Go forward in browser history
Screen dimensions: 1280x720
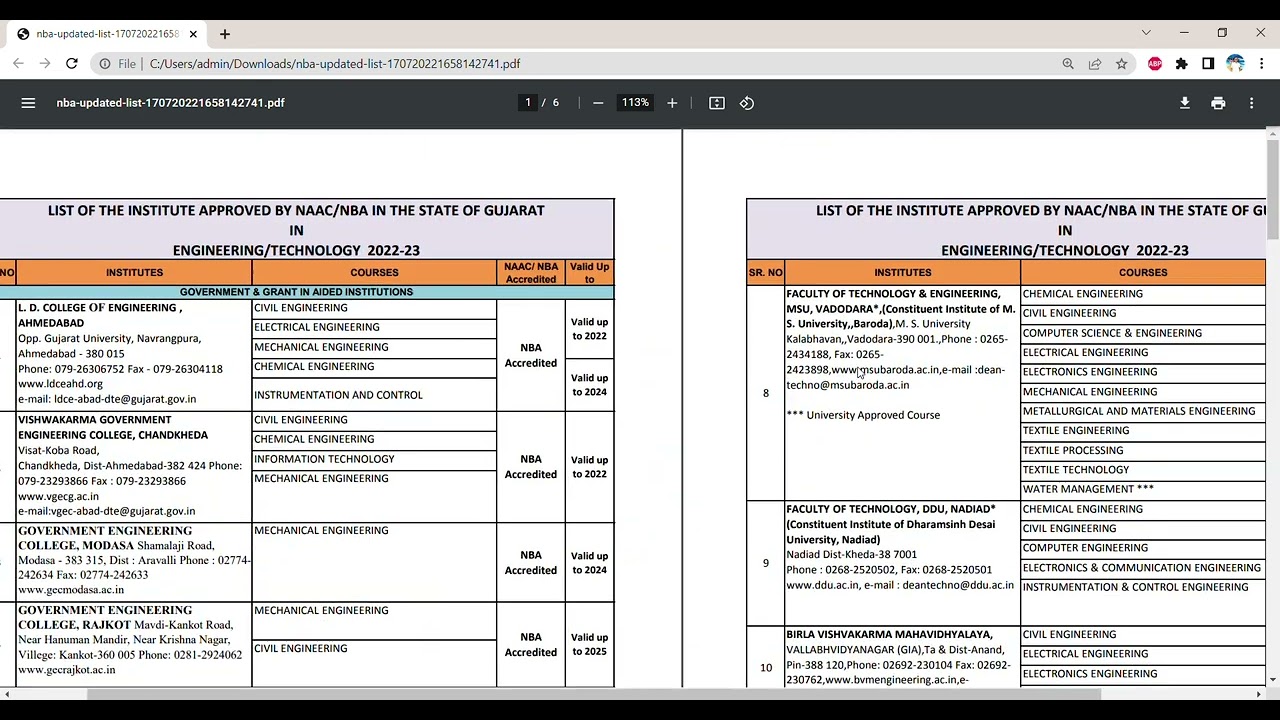[x=45, y=64]
